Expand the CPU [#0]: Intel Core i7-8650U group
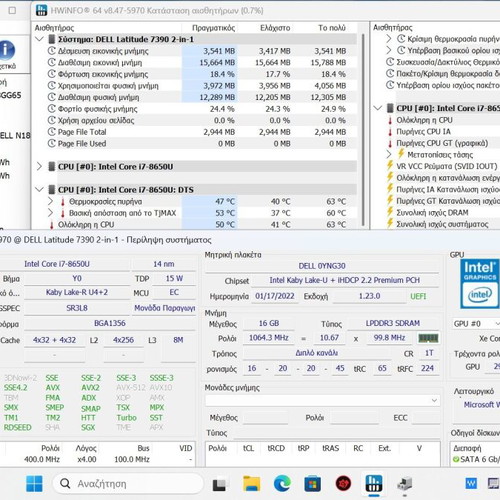 pyautogui.click(x=39, y=166)
